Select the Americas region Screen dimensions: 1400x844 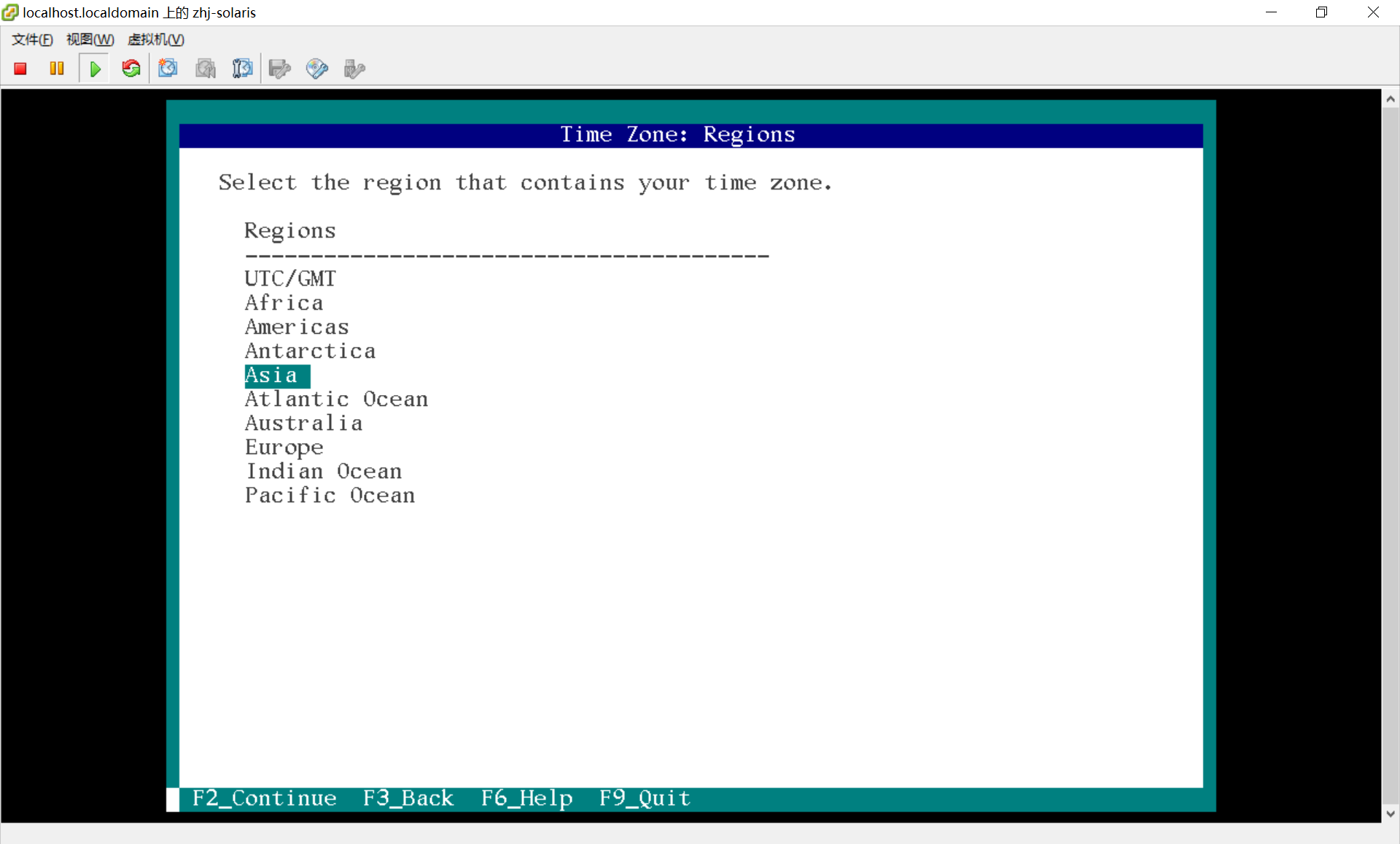tap(297, 327)
